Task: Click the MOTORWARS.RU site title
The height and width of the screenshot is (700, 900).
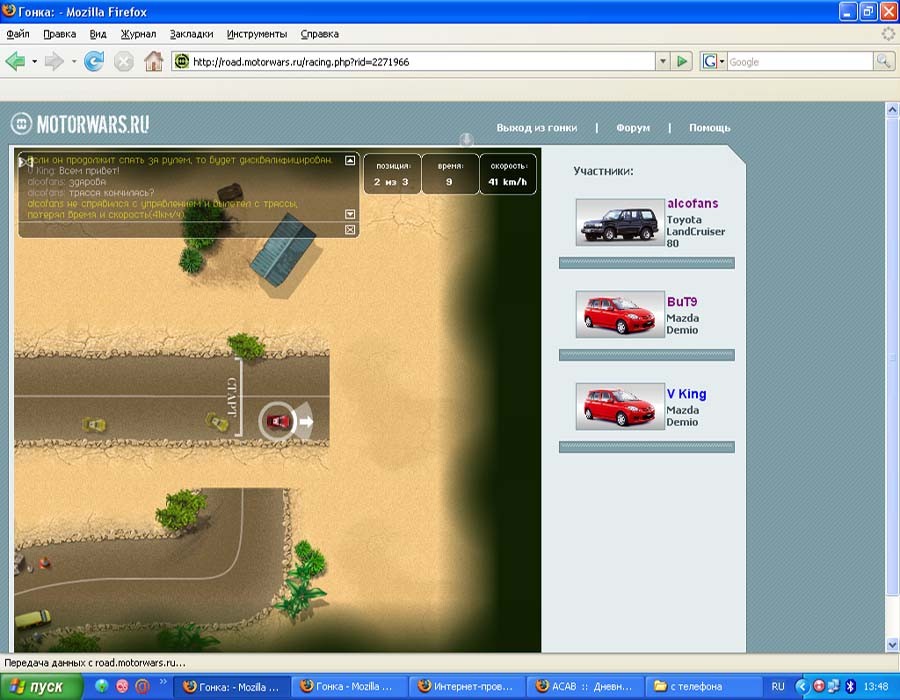Action: point(93,124)
